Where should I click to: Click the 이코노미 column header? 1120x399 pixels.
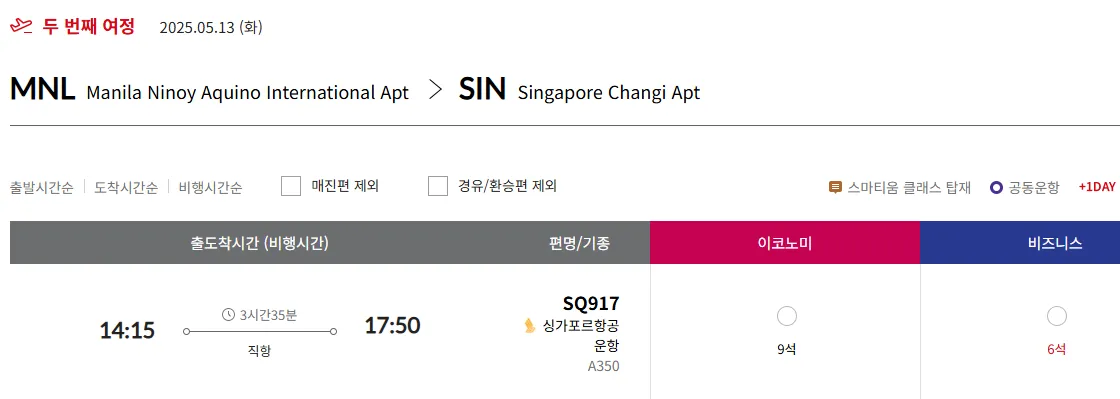click(785, 243)
